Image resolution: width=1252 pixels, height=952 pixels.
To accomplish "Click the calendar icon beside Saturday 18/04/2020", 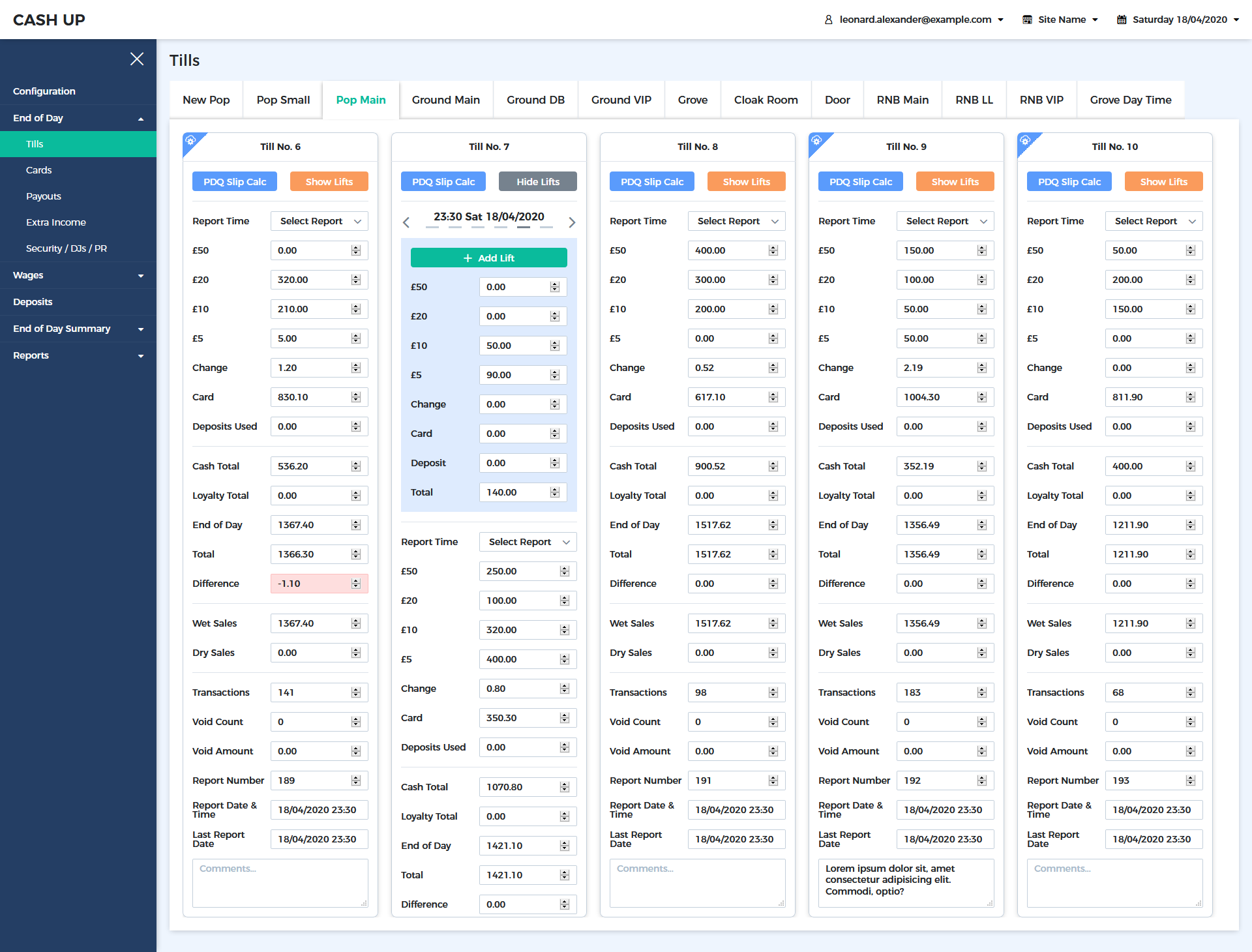I will coord(1122,20).
